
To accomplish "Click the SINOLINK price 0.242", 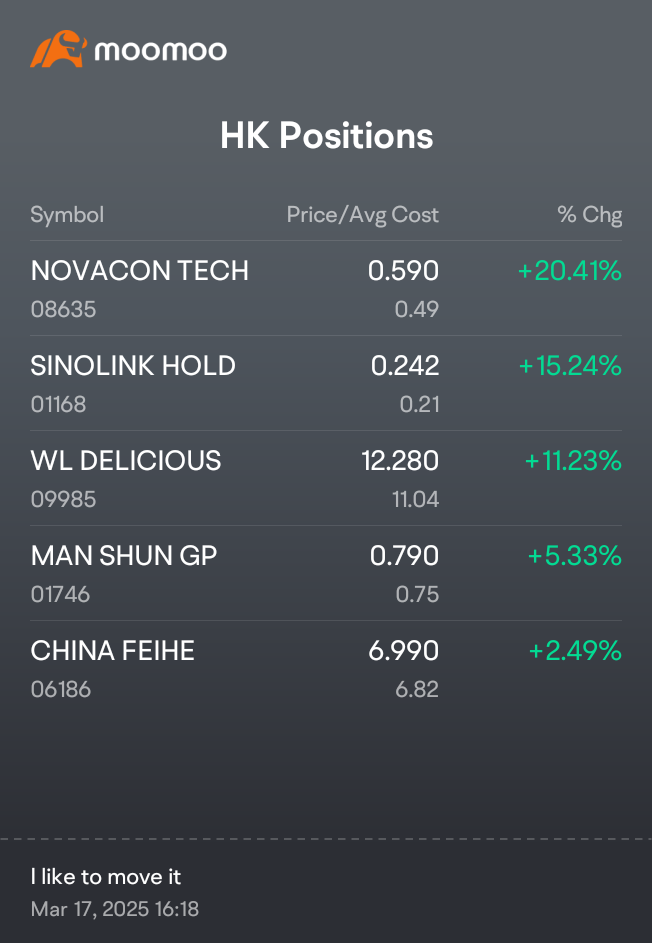I will 405,366.
